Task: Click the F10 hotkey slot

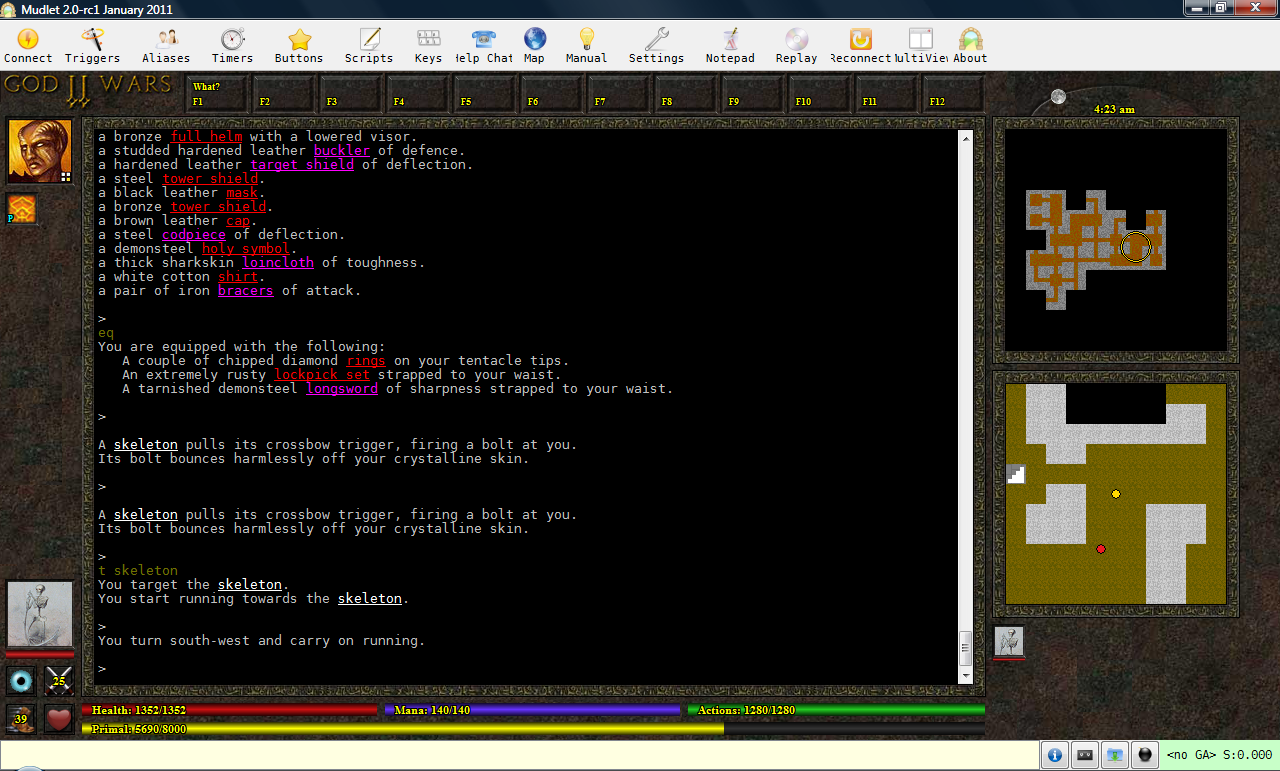Action: click(x=821, y=94)
